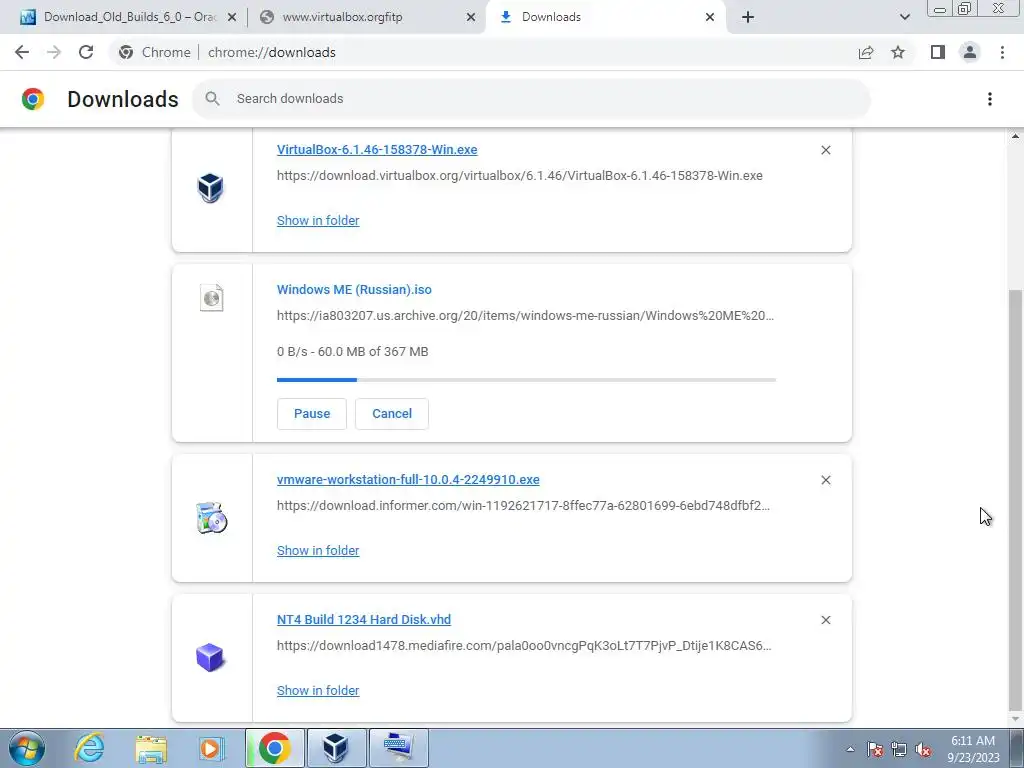Click the Windows ME iso file icon

[212, 298]
